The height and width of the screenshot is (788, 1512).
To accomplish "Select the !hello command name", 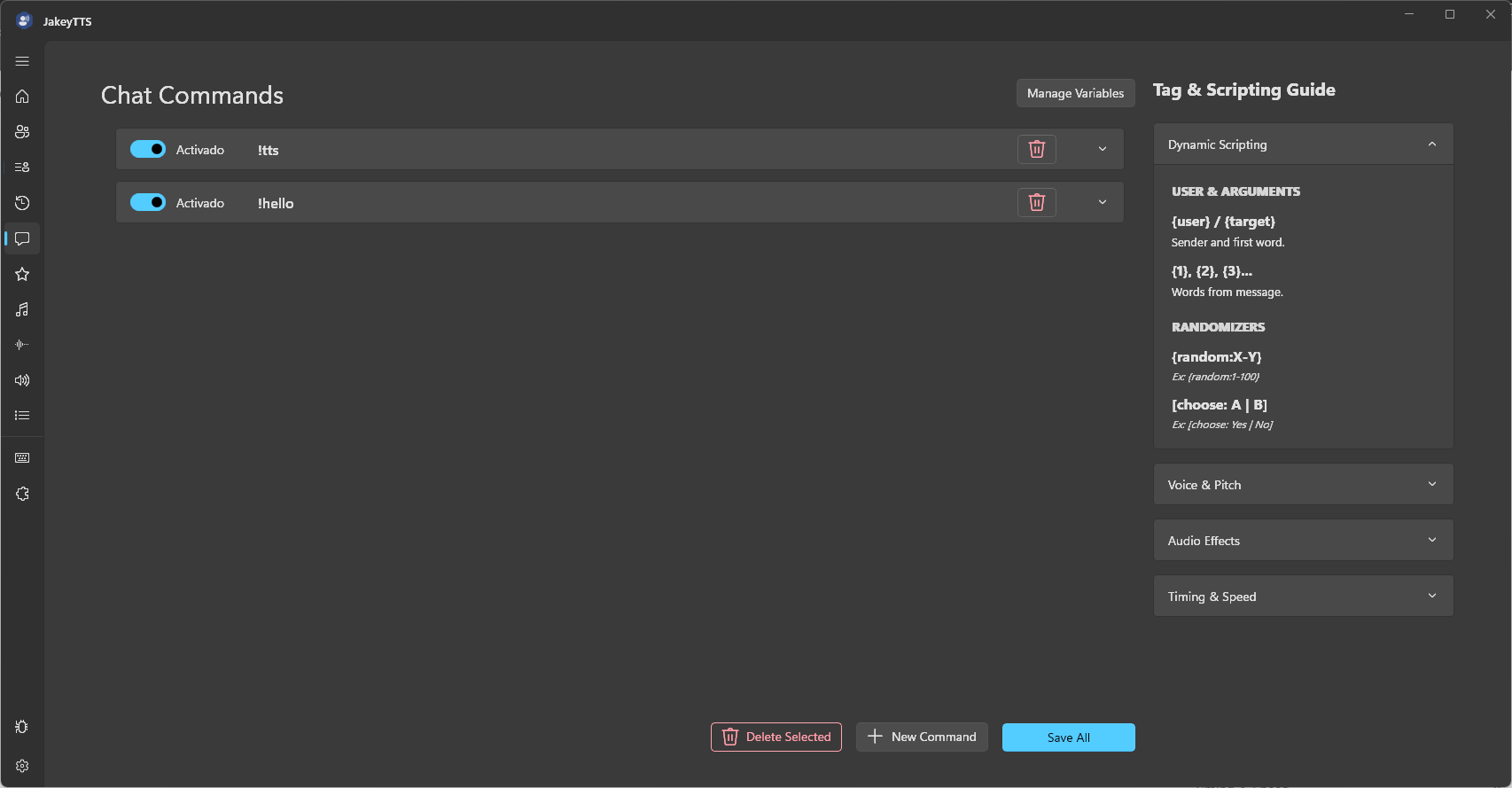I will tap(276, 204).
